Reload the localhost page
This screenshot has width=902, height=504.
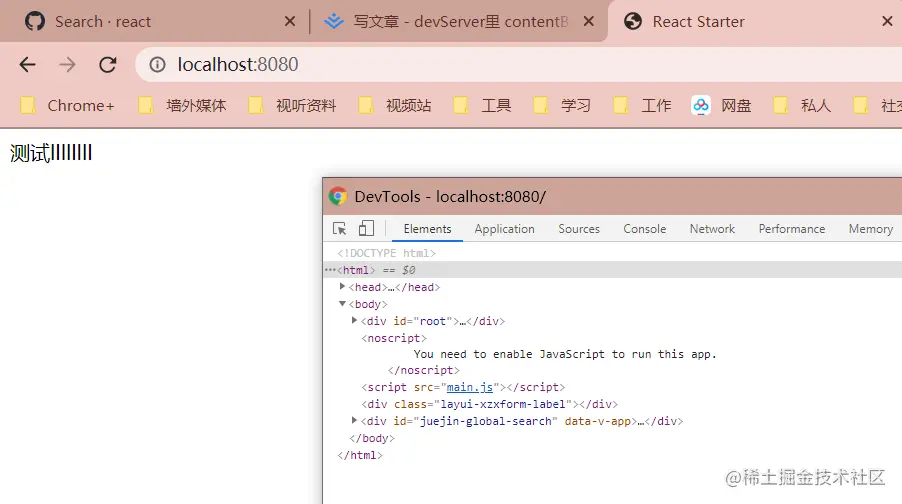click(108, 64)
